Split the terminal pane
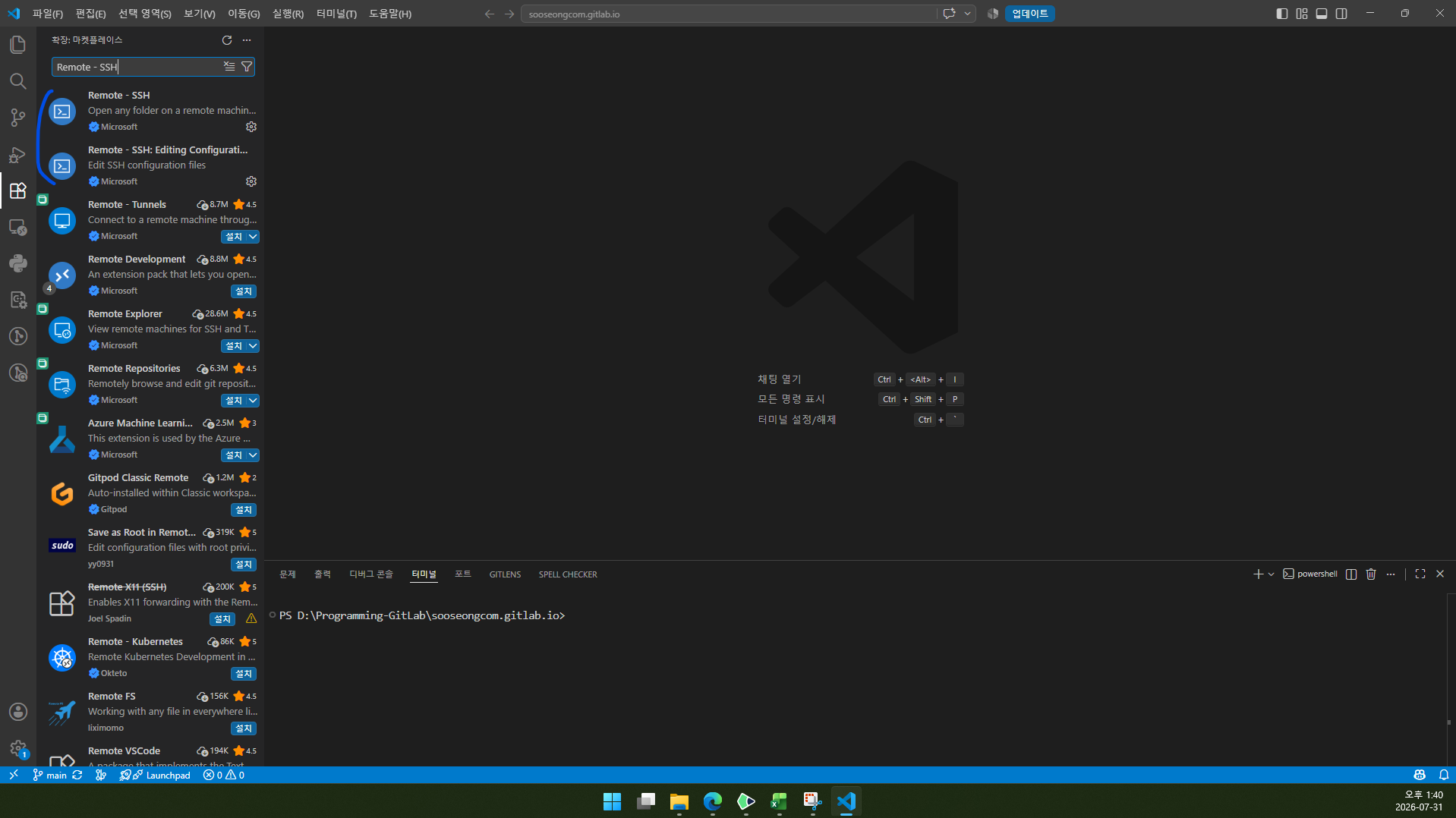Screen dimensions: 1456x818 click(x=1351, y=574)
